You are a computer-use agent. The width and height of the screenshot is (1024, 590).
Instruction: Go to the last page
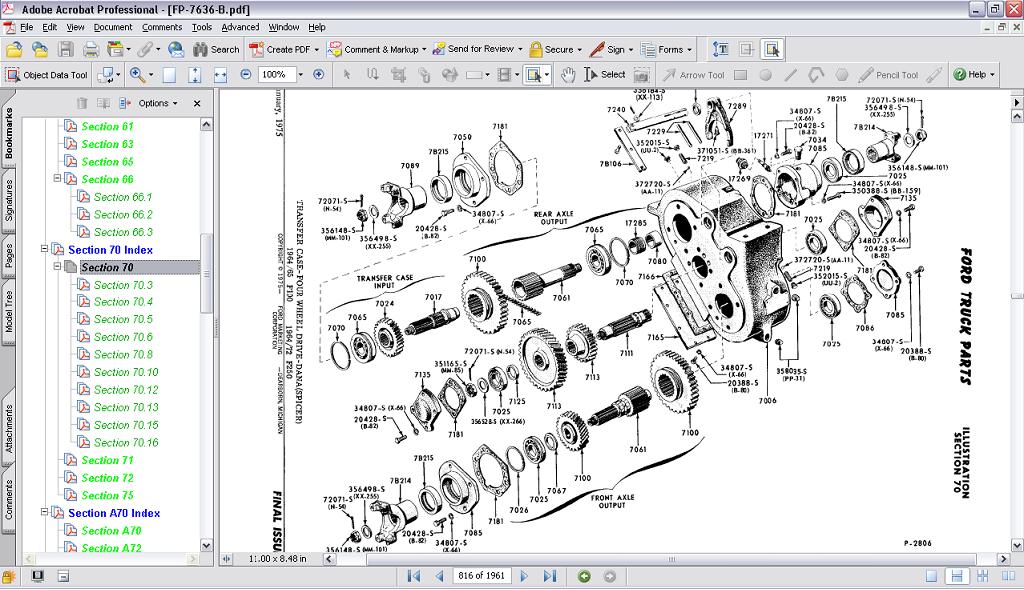[550, 576]
